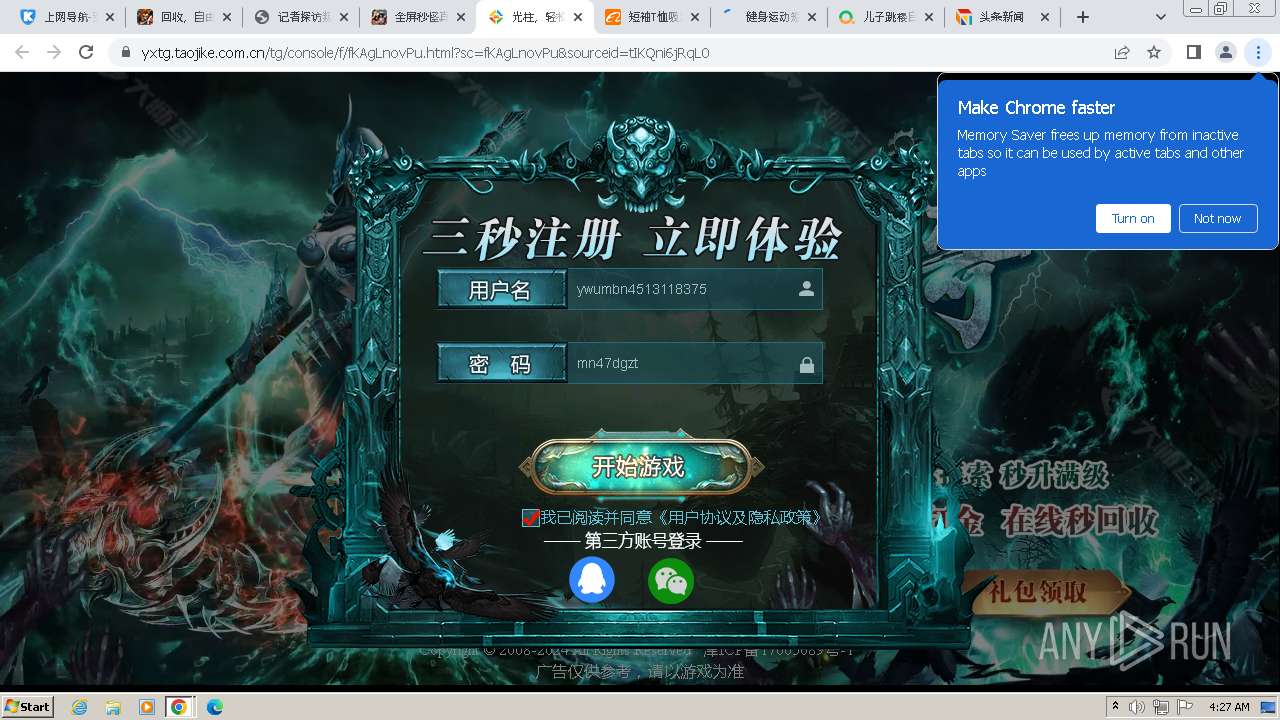1280x720 pixels.
Task: Click the taskbar clock showing 4:27 AM
Action: [x=1229, y=707]
